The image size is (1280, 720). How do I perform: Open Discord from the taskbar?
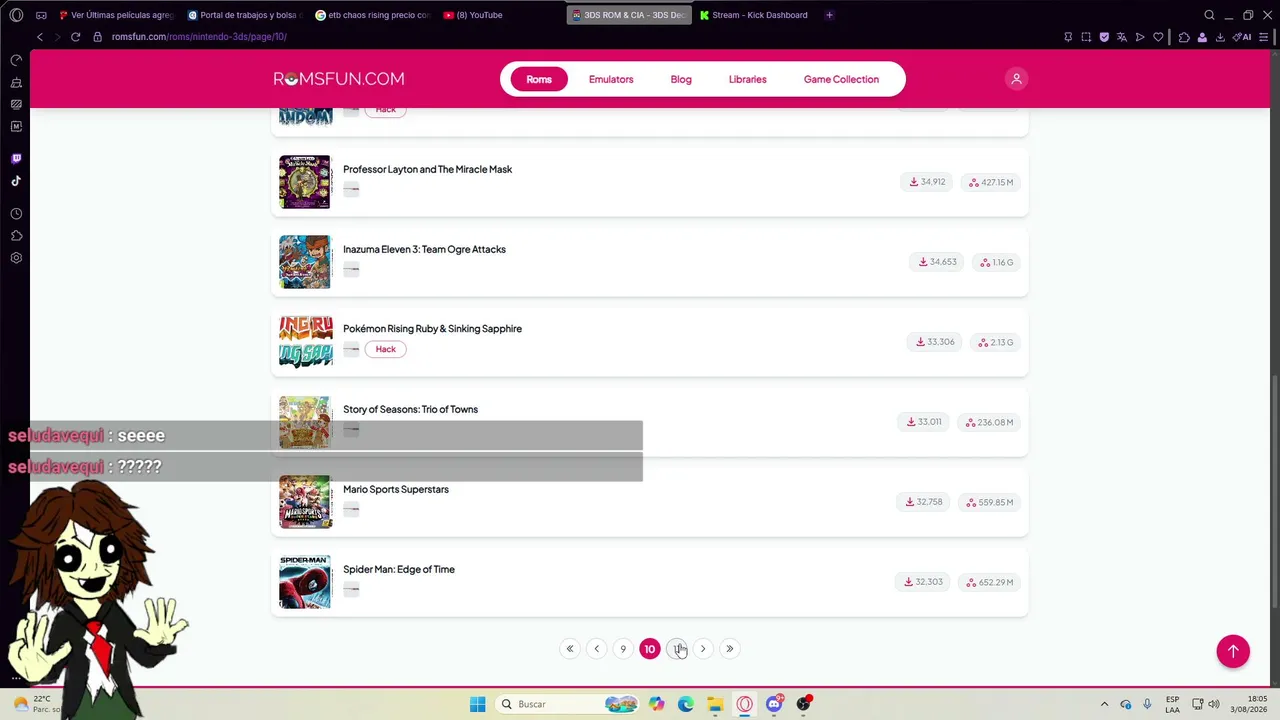click(774, 704)
